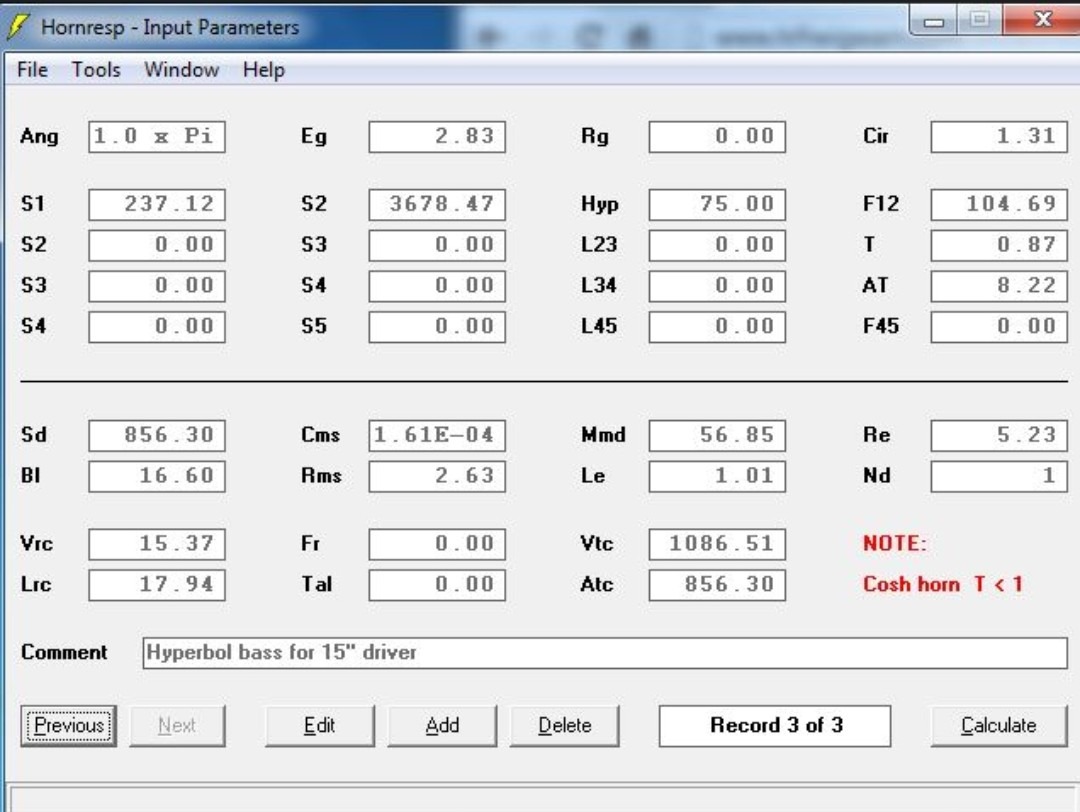Click the Record 3 of 3 indicator

(x=775, y=725)
